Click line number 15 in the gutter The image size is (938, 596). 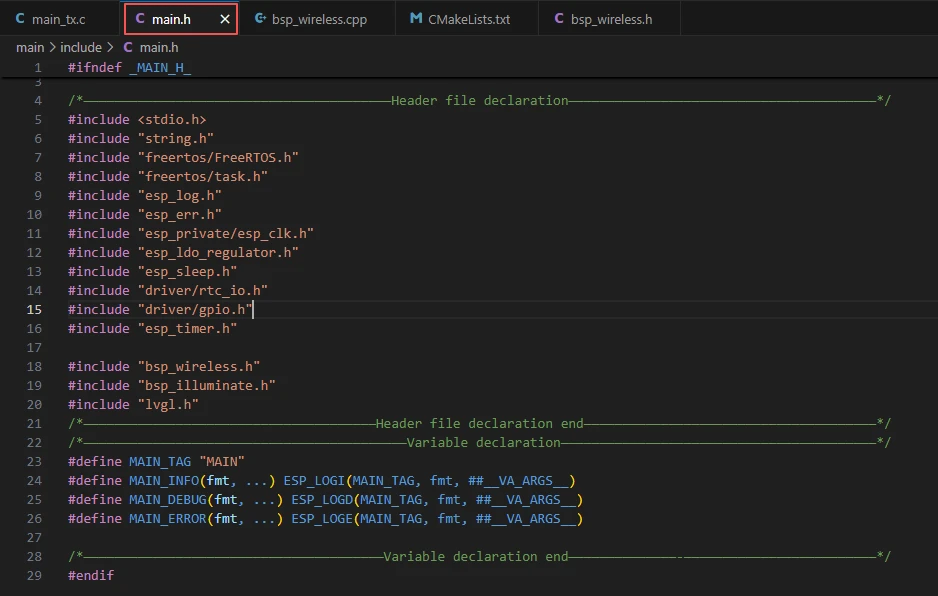[36, 310]
